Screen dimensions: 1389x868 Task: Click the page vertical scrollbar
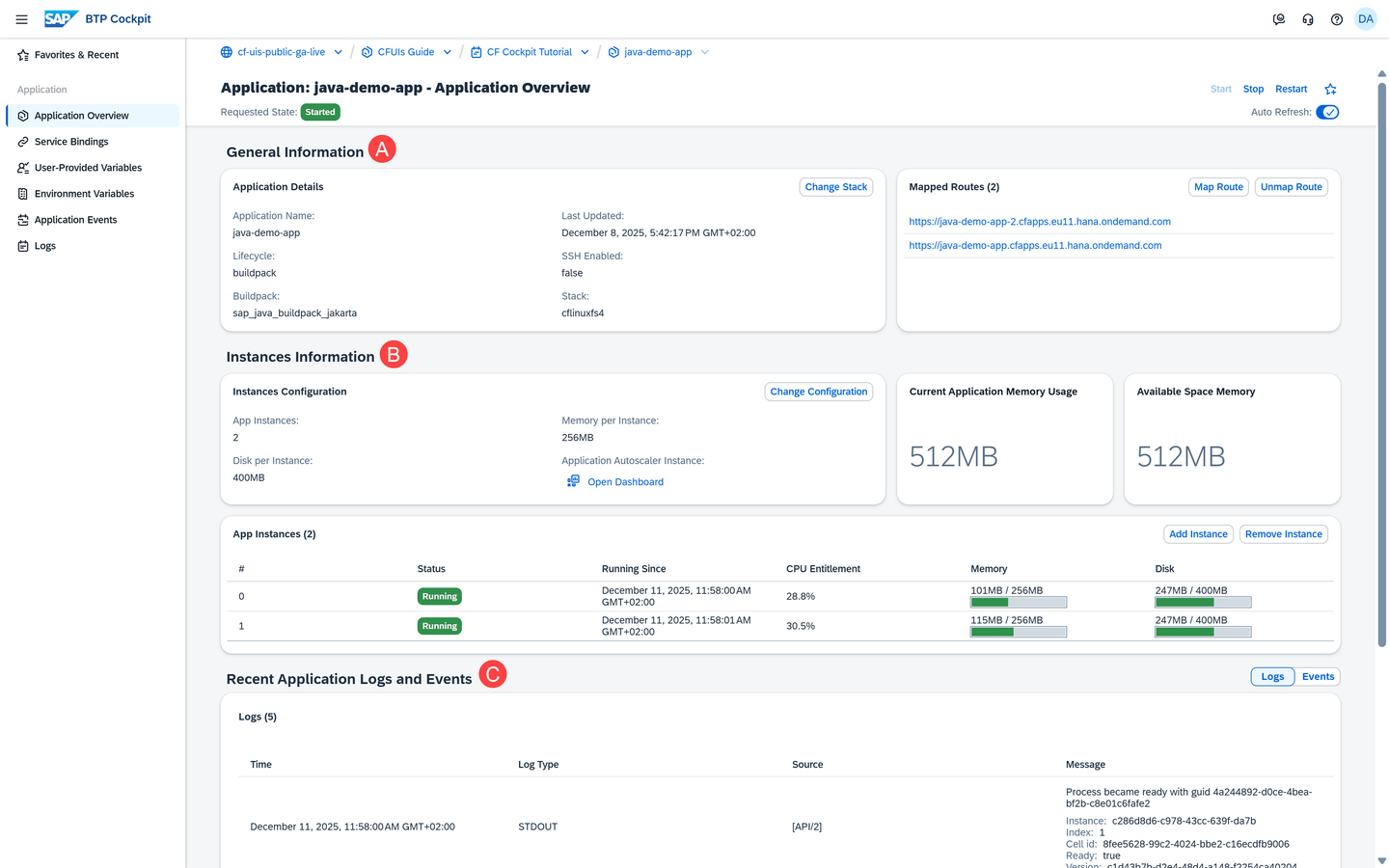coord(1381,364)
